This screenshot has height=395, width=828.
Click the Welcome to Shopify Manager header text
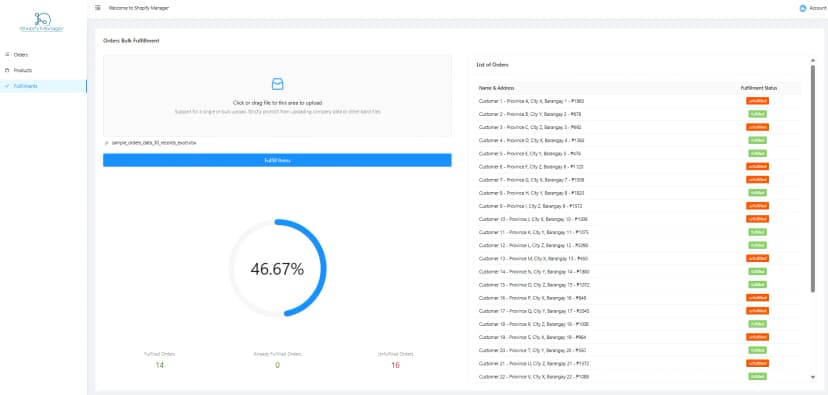coord(139,8)
